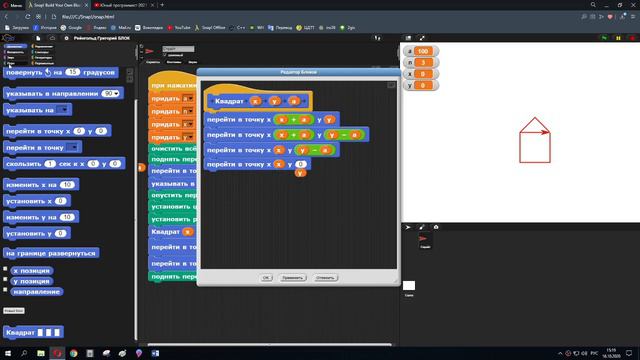Open Opera menu button

click(12, 5)
